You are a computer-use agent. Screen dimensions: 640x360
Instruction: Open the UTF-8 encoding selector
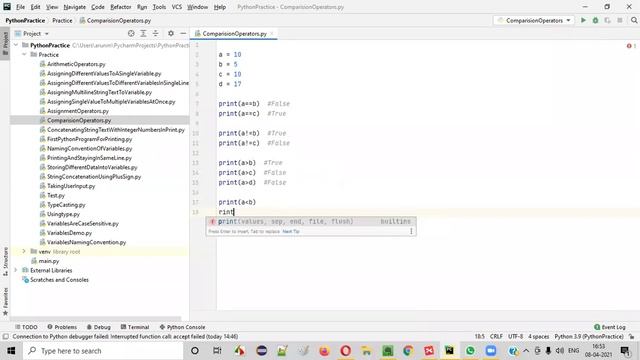pyautogui.click(x=516, y=337)
